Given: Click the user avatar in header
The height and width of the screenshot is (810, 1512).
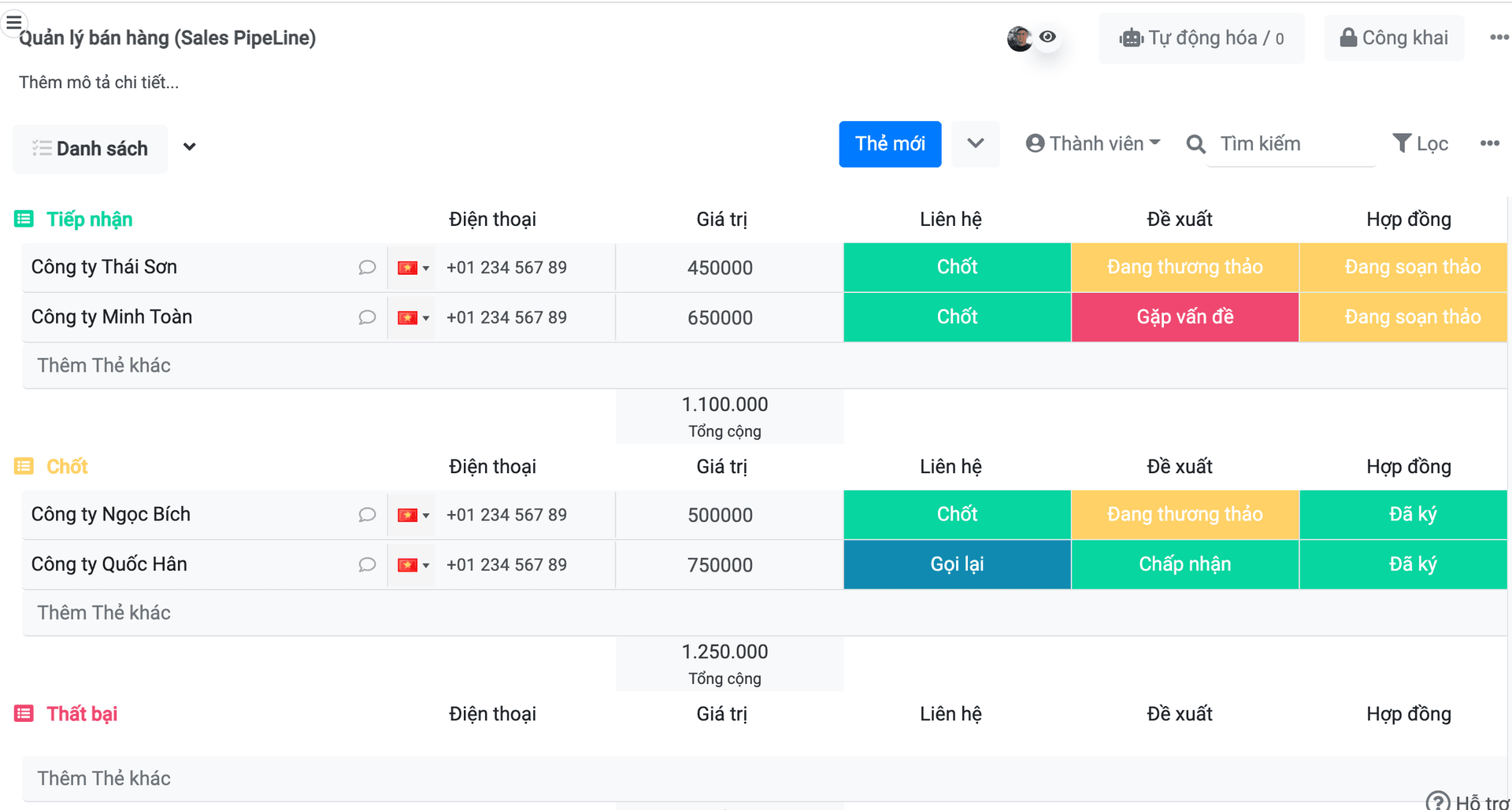Looking at the screenshot, I should tap(1019, 39).
